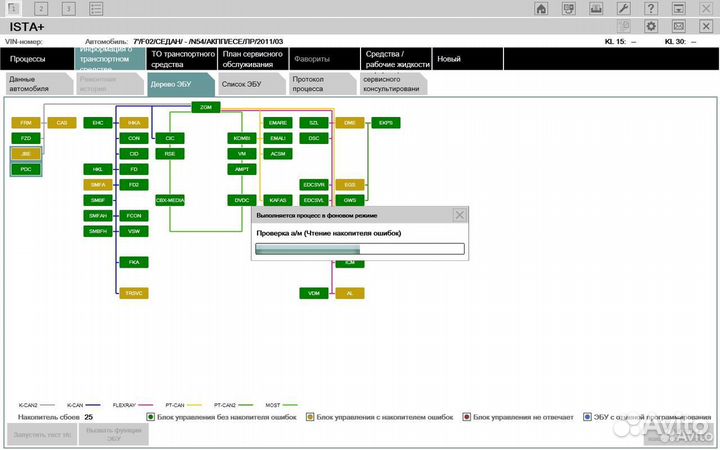The image size is (720, 450).
Task: Click the minimize-to-tray arrow icon in toolbar
Action: click(x=678, y=9)
